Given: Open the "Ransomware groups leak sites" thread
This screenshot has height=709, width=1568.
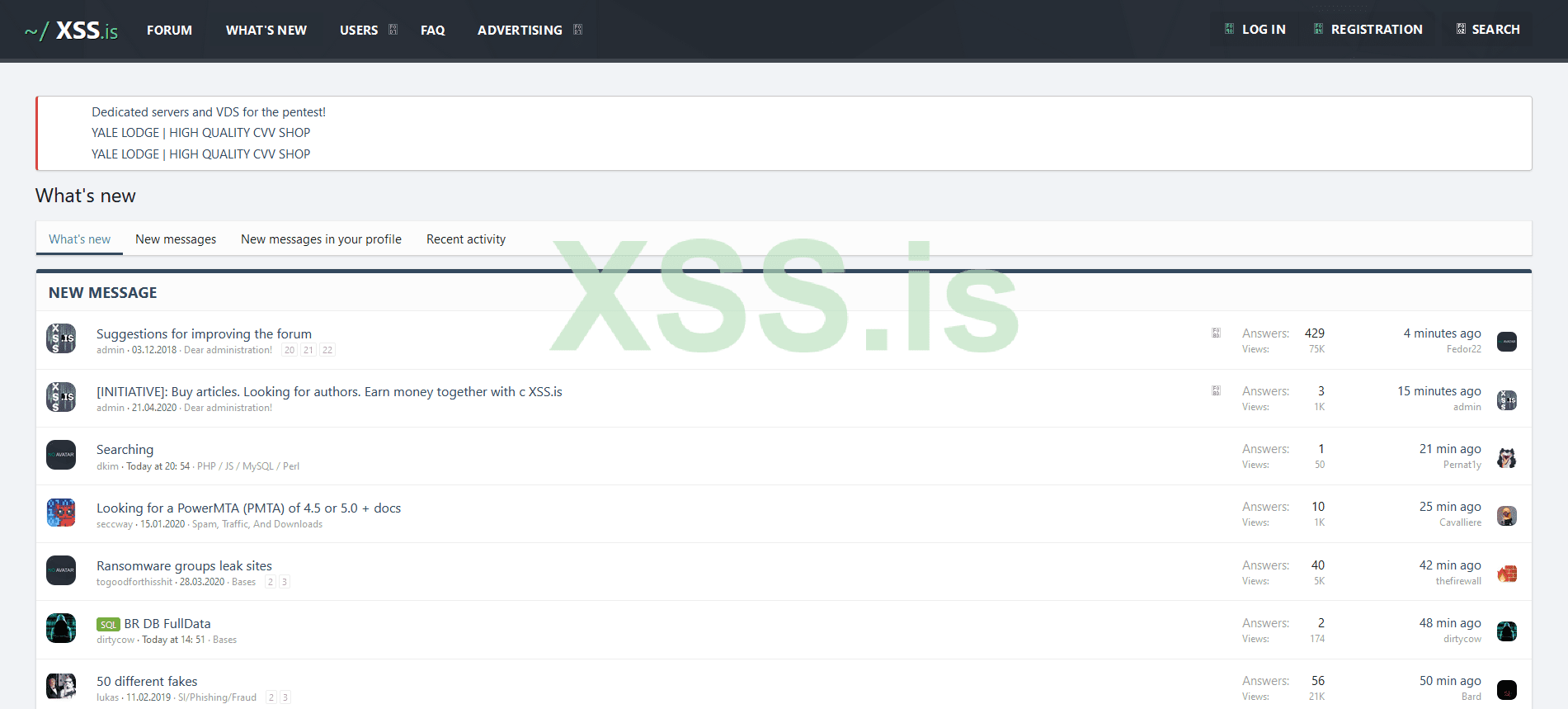Looking at the screenshot, I should click(x=184, y=565).
